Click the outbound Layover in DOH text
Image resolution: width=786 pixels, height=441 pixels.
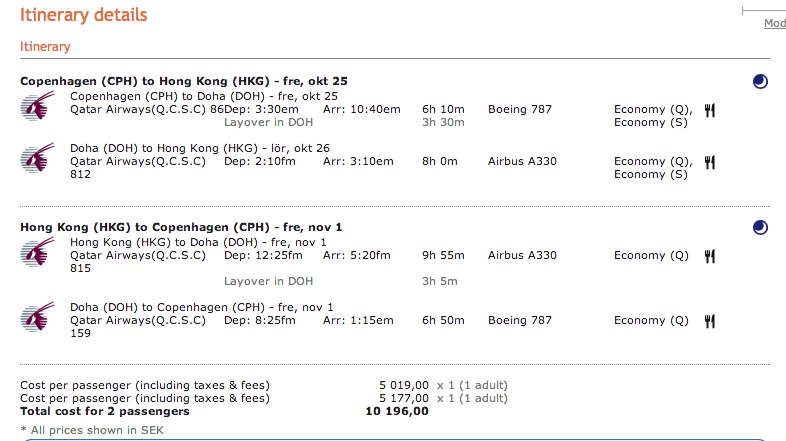click(x=268, y=122)
